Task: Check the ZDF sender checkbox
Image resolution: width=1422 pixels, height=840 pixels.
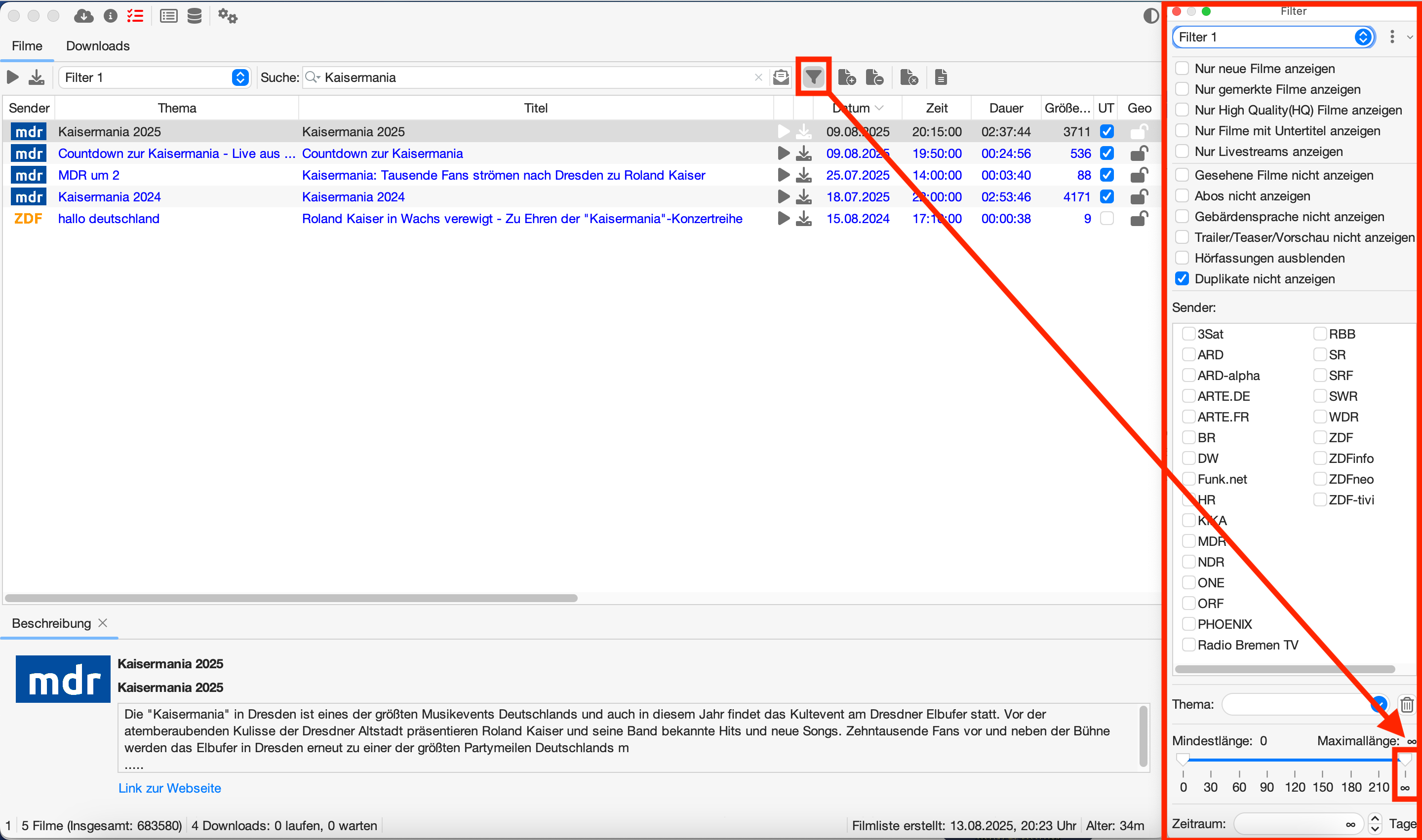Action: click(1320, 438)
